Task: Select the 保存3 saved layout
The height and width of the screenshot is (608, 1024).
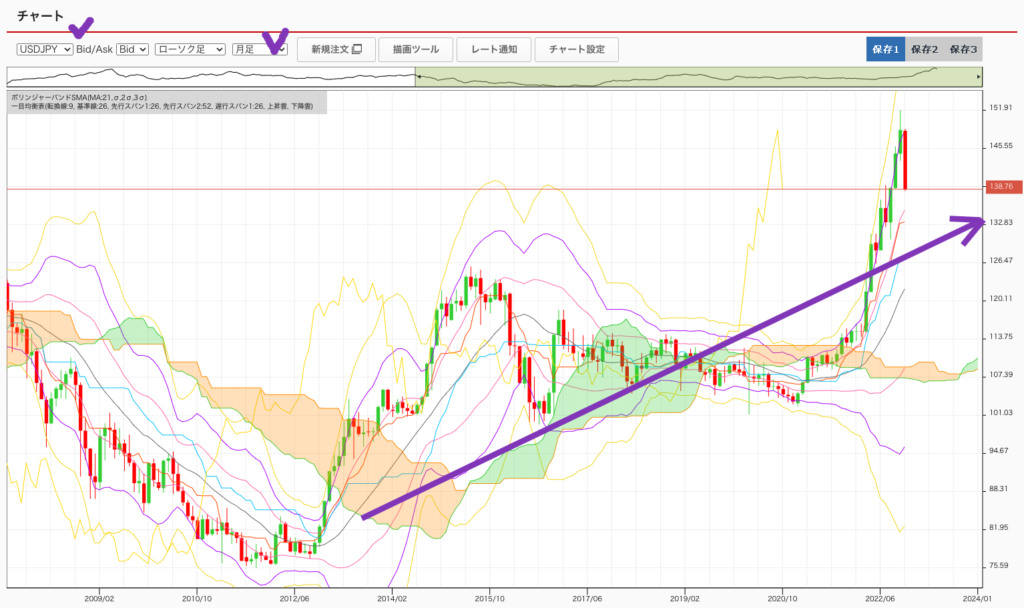Action: click(x=963, y=49)
